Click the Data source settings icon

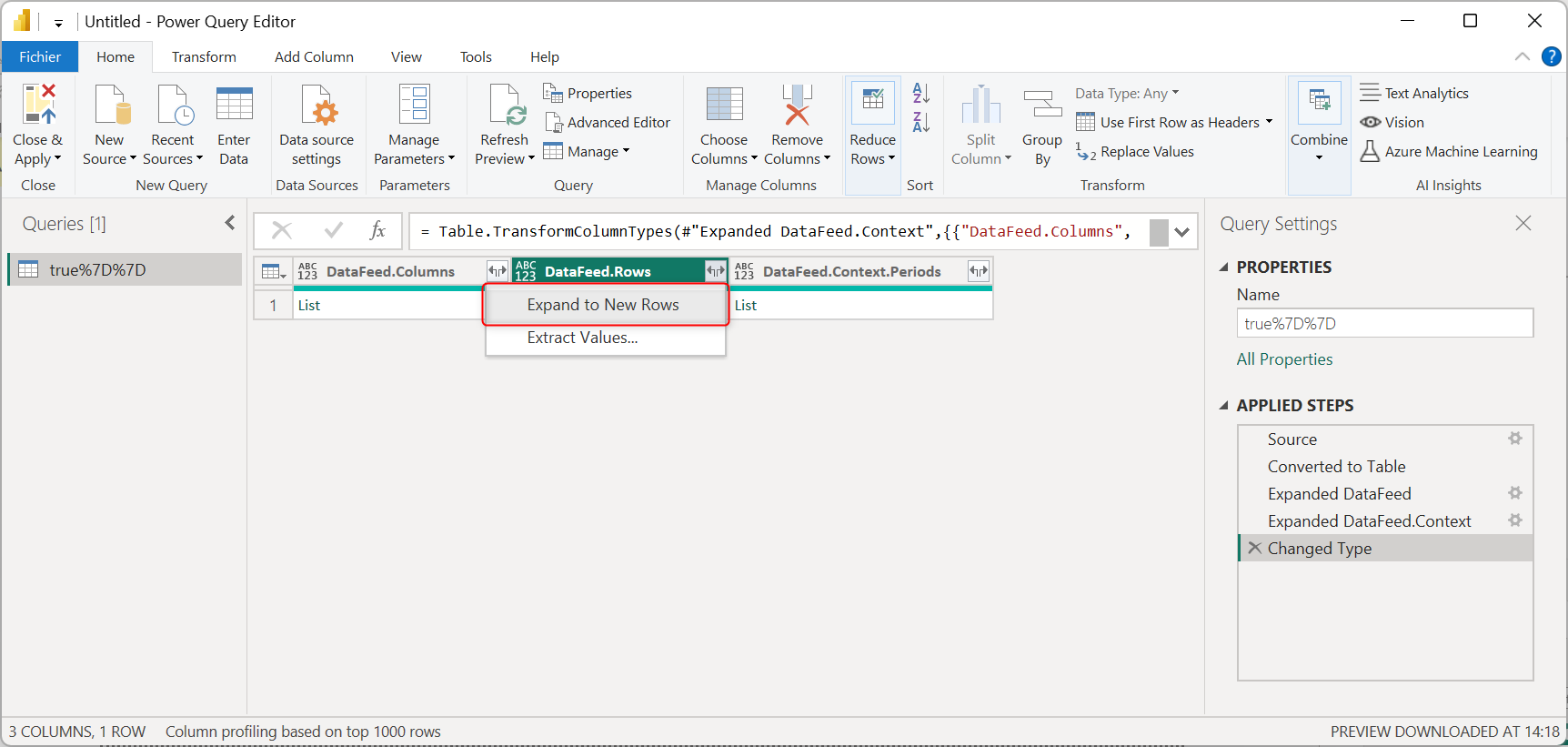(317, 106)
